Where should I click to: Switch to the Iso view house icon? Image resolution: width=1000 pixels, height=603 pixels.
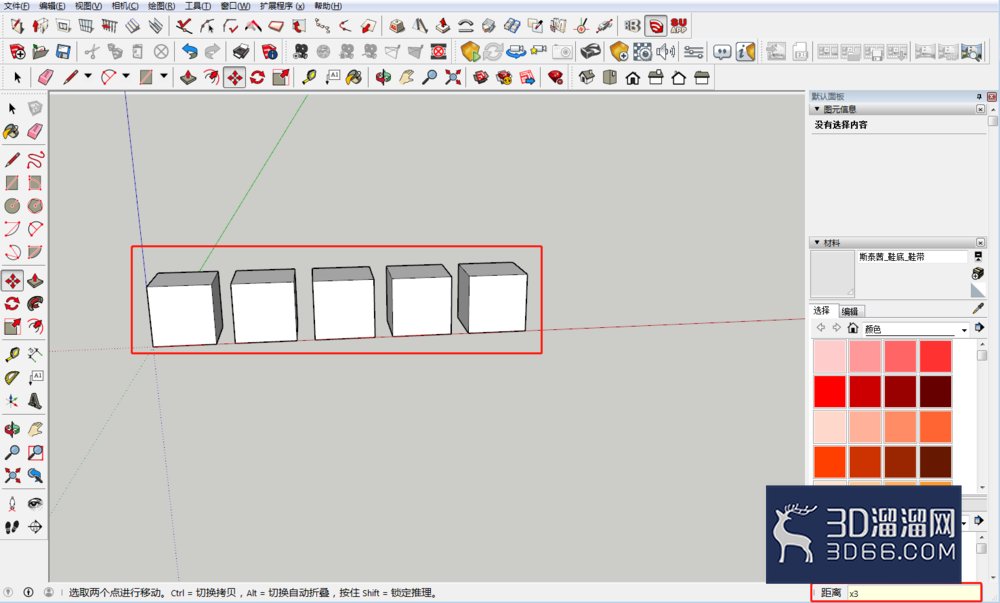pyautogui.click(x=587, y=78)
